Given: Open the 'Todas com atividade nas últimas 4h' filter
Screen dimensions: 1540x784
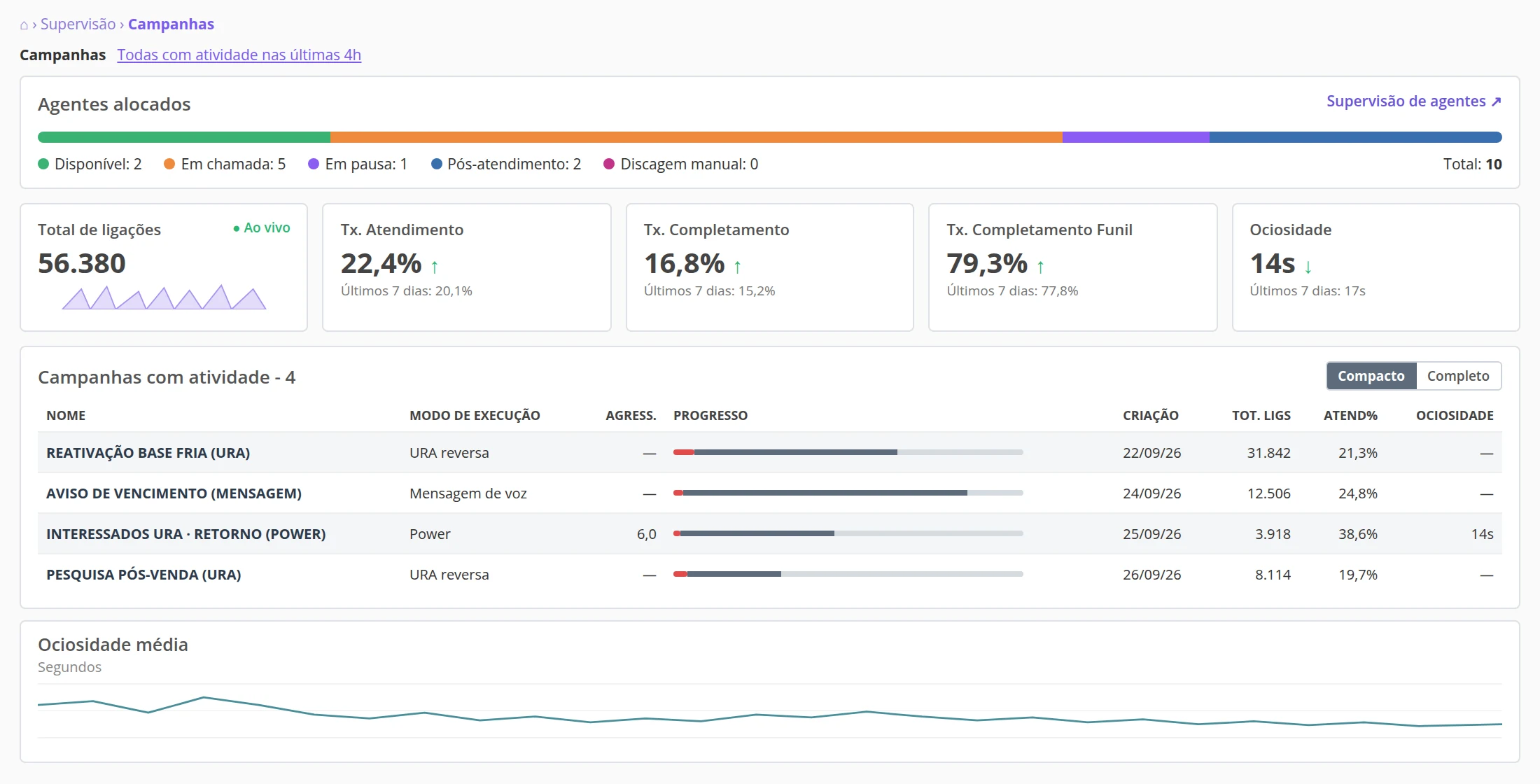Looking at the screenshot, I should [x=239, y=55].
